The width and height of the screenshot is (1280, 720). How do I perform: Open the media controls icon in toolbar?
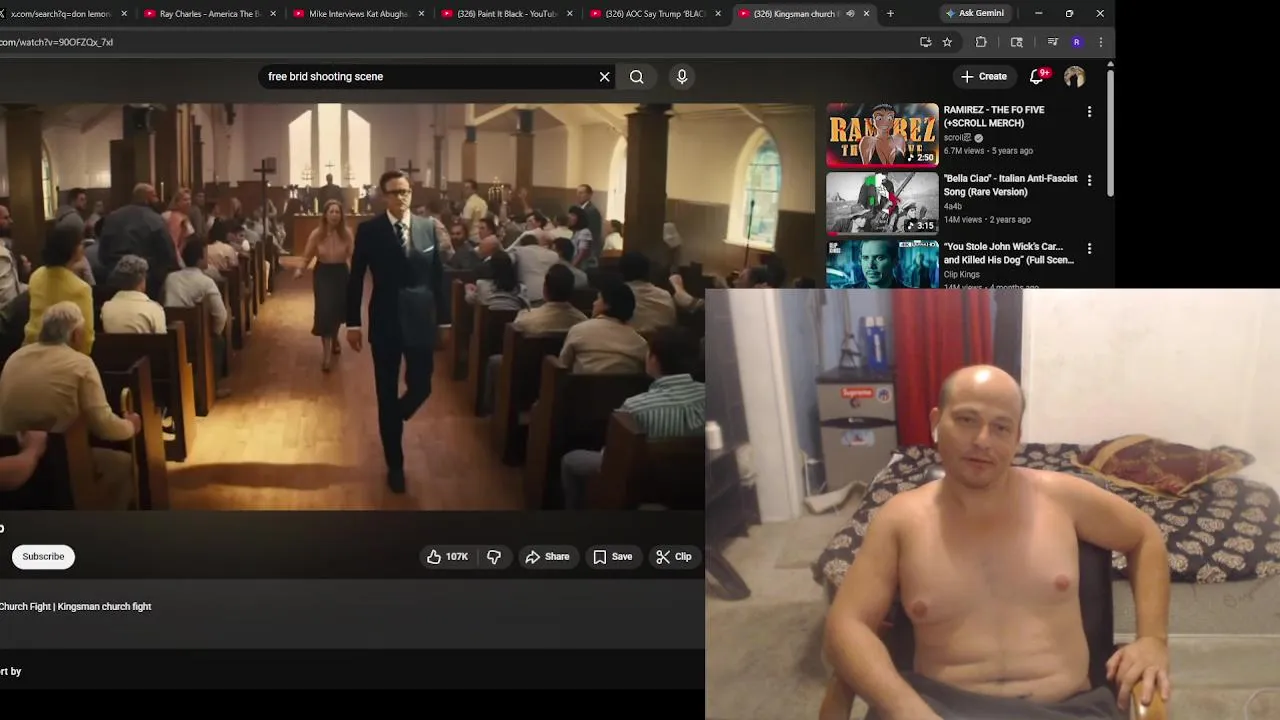point(1052,42)
